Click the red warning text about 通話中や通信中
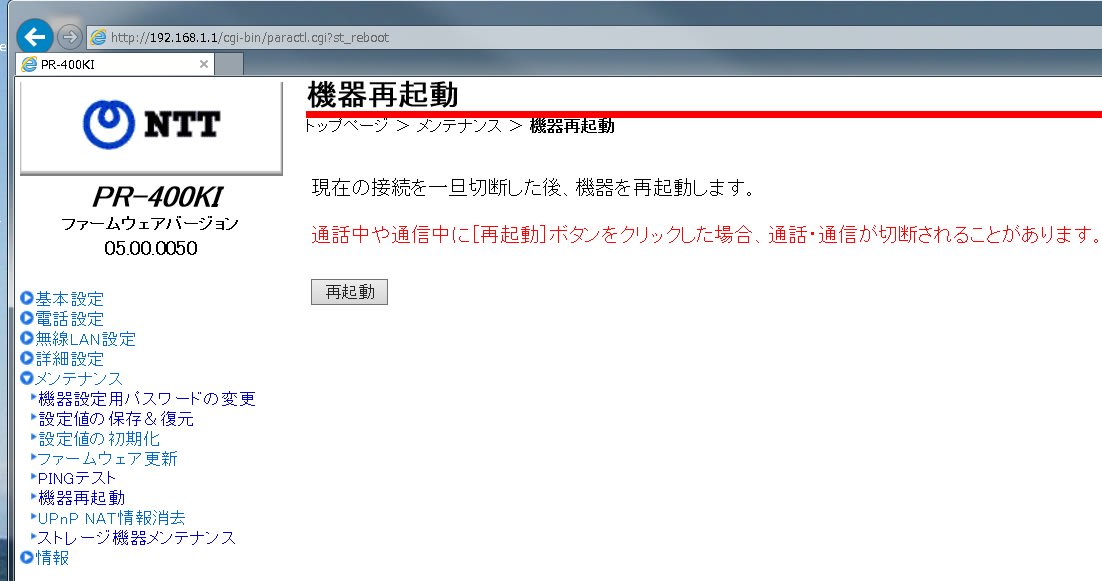The height and width of the screenshot is (581, 1102). tap(705, 235)
